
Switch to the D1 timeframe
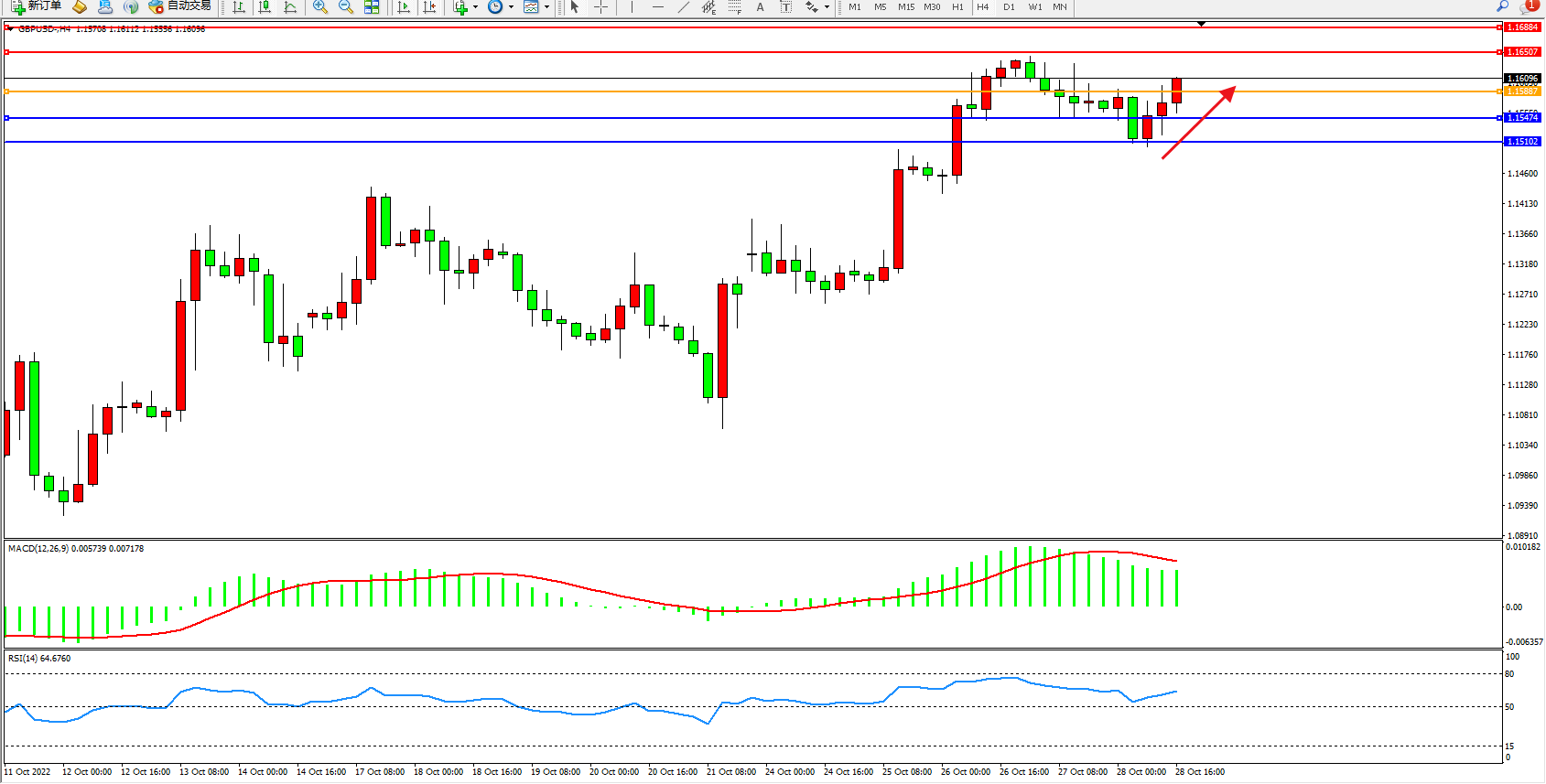[1009, 7]
